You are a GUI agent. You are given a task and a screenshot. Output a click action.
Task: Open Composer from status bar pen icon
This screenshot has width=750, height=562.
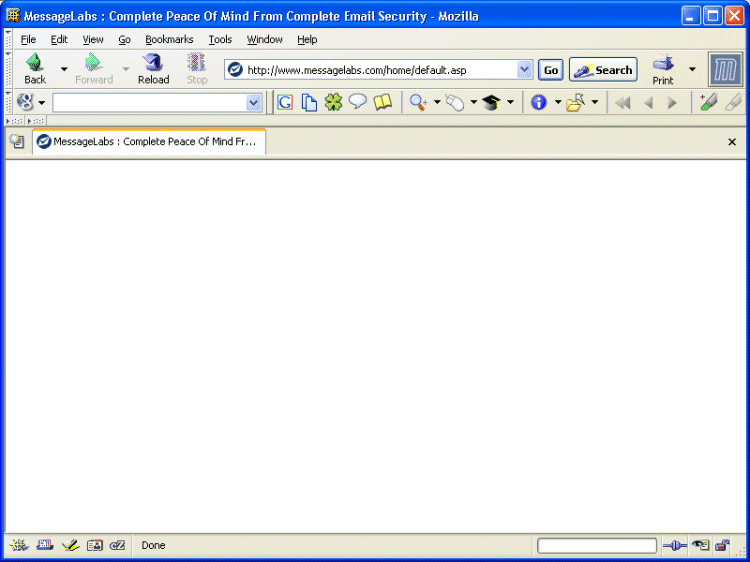70,545
